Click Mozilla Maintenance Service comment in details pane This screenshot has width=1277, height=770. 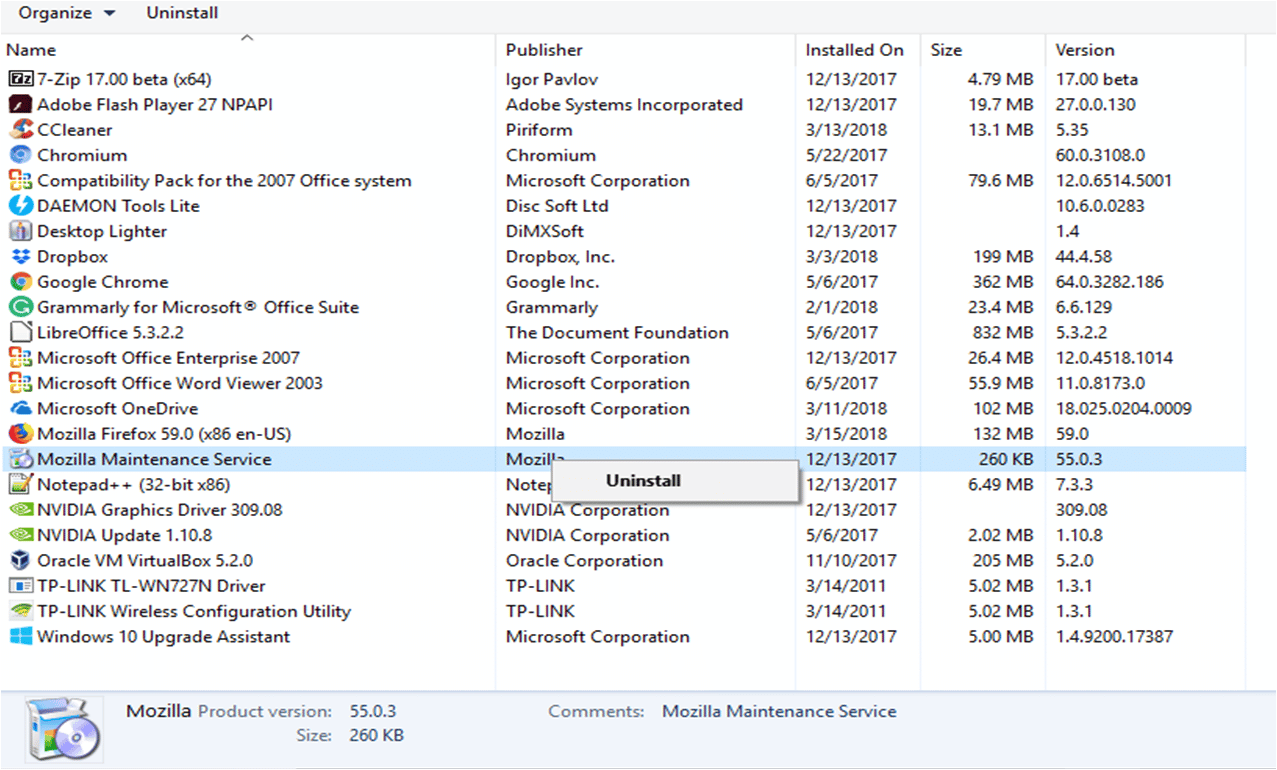pyautogui.click(x=779, y=712)
